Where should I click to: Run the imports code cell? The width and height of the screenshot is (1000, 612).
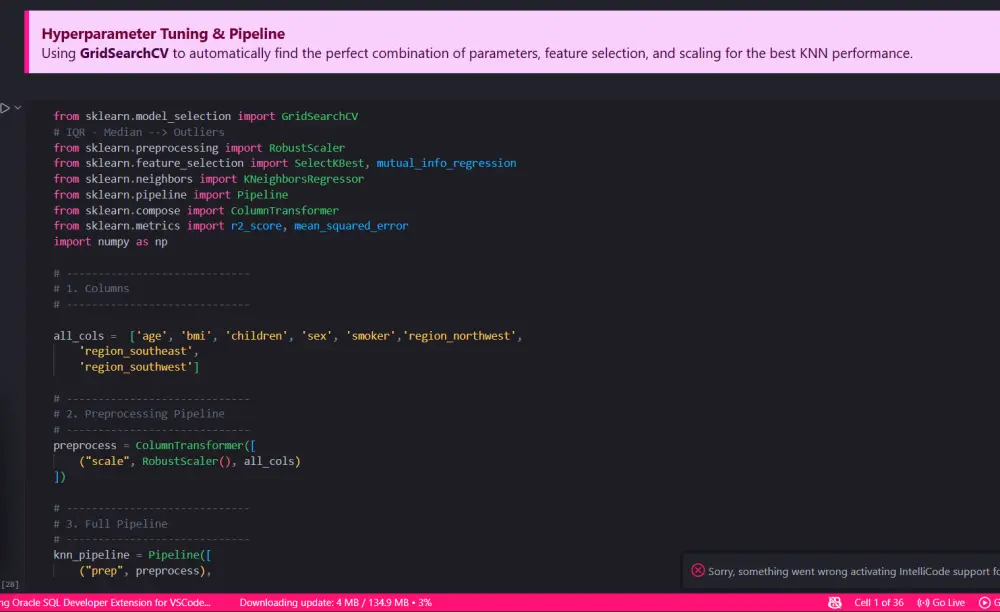pos(6,108)
